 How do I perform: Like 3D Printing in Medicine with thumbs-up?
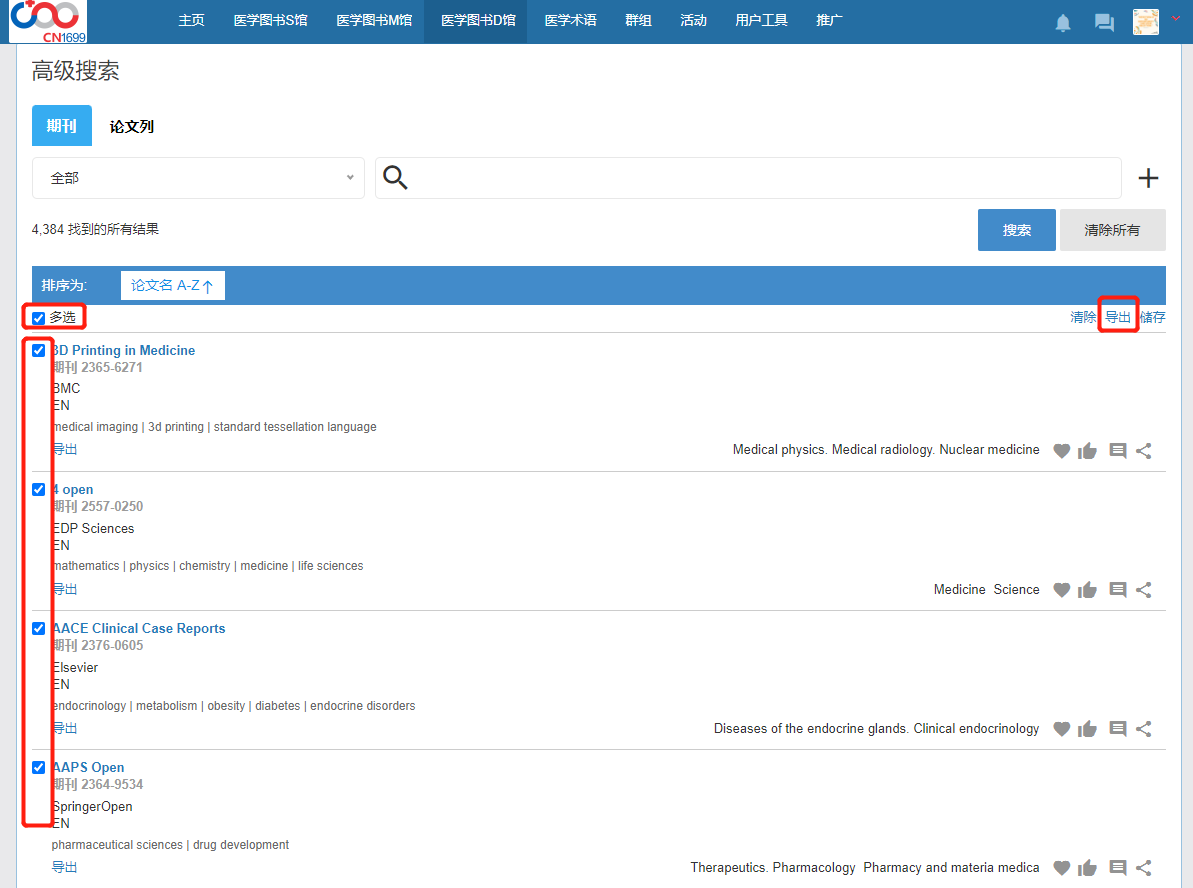pos(1087,450)
